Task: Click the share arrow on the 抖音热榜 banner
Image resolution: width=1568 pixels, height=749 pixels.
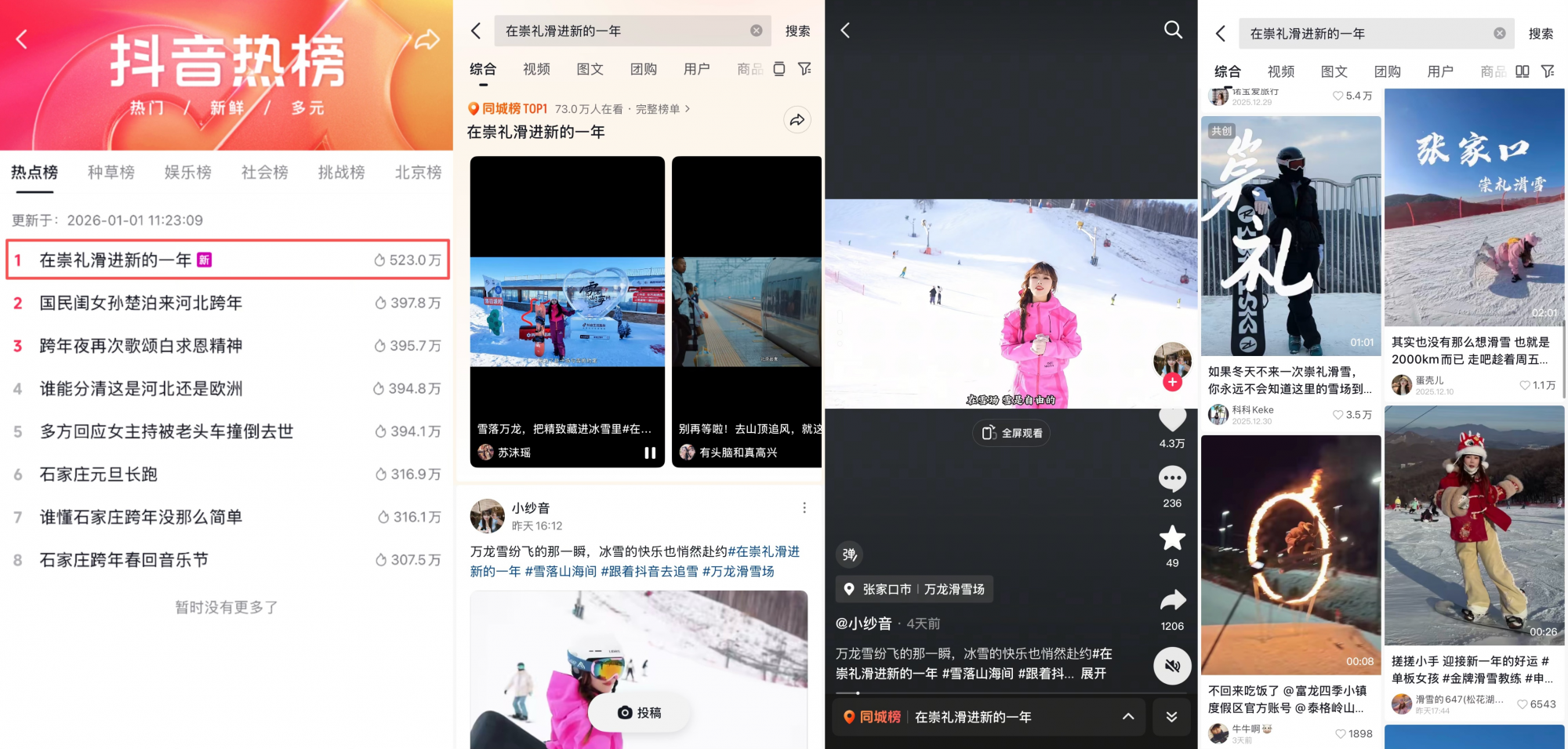Action: [427, 39]
